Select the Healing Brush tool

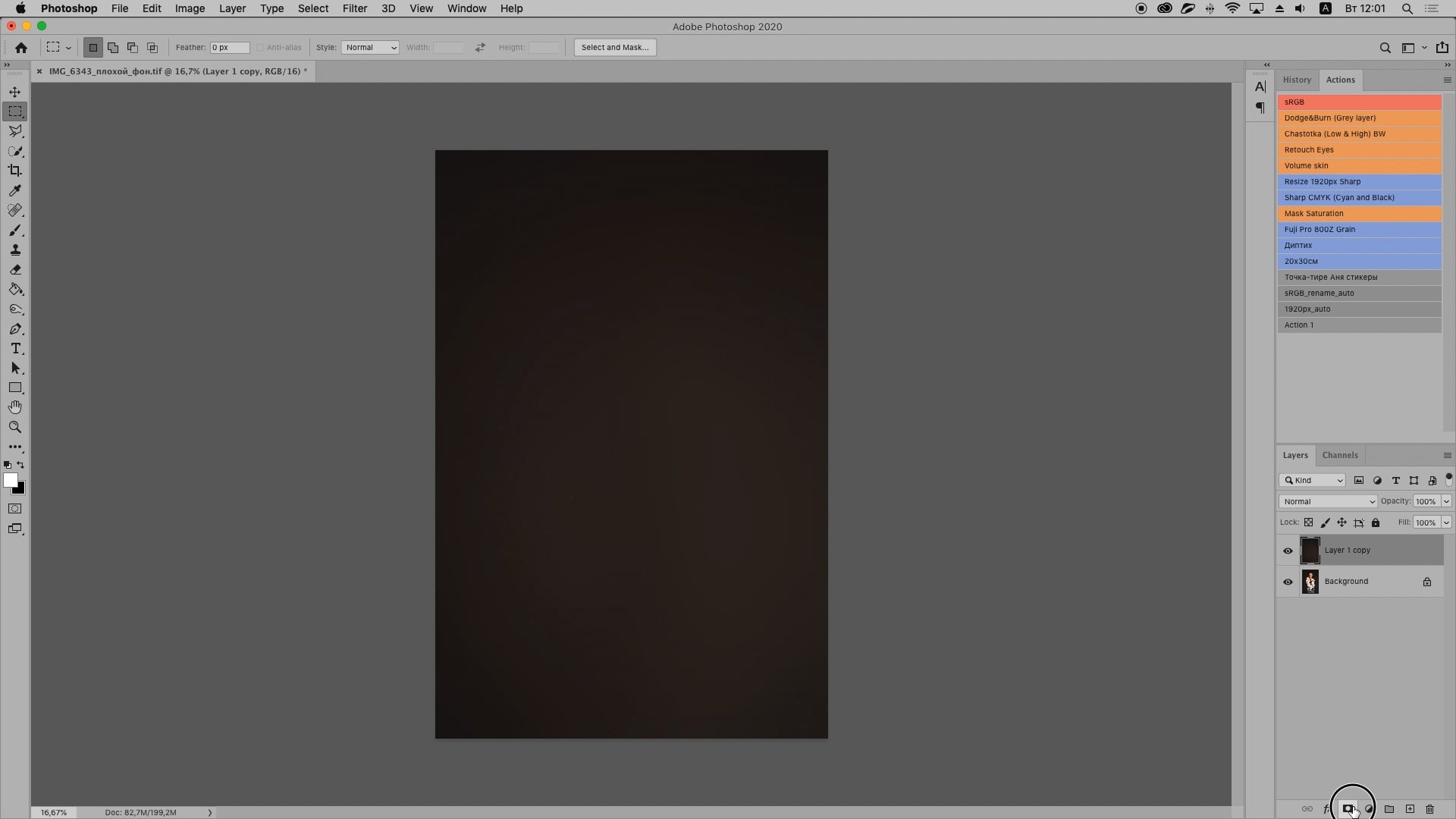pyautogui.click(x=16, y=210)
